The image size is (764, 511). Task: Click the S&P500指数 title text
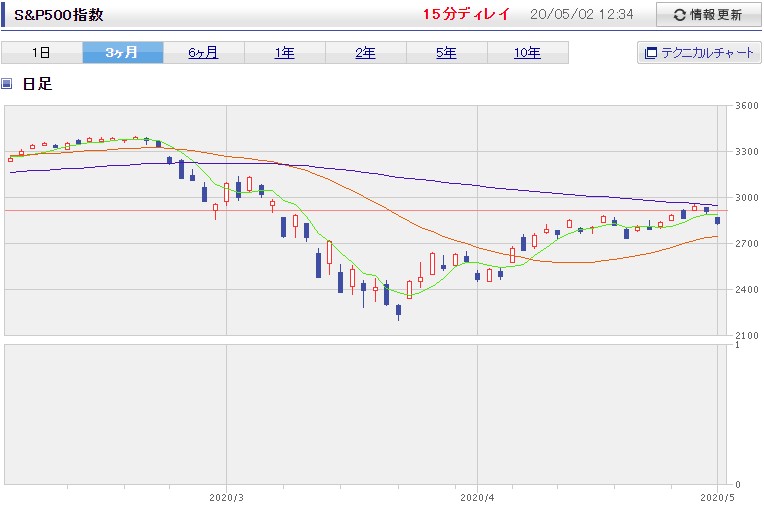pos(59,15)
